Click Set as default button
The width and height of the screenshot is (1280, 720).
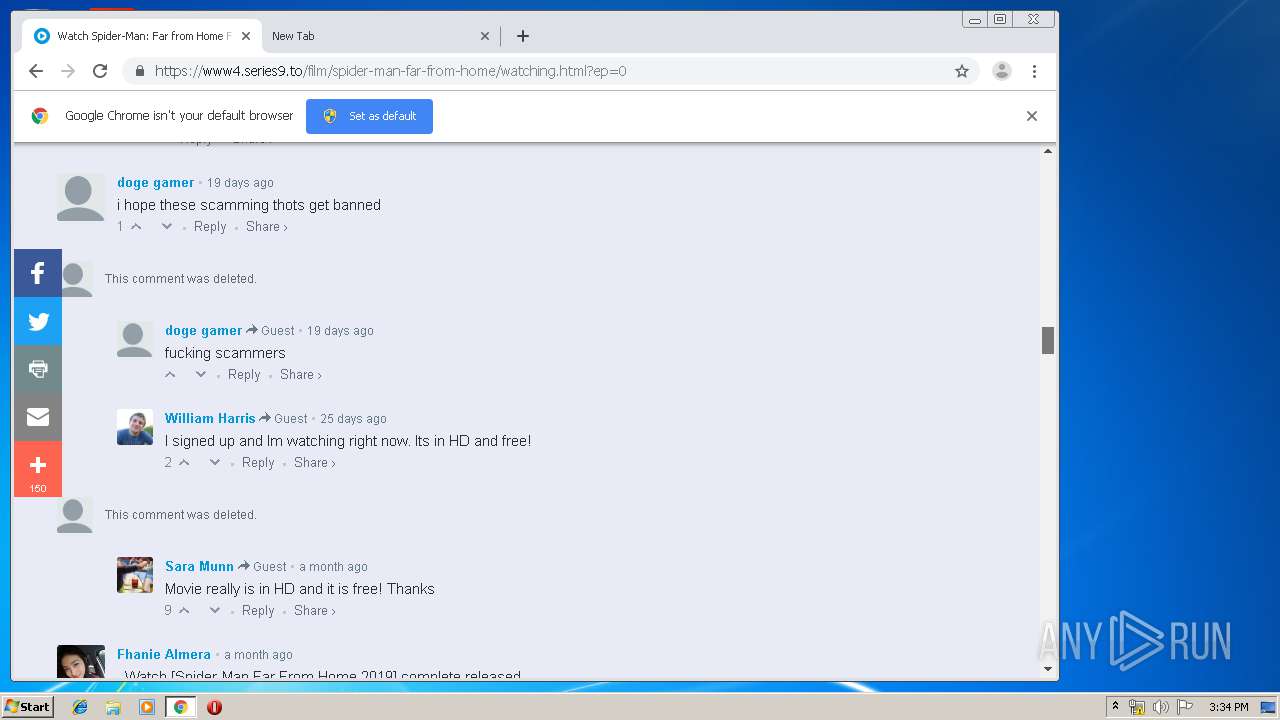point(369,116)
